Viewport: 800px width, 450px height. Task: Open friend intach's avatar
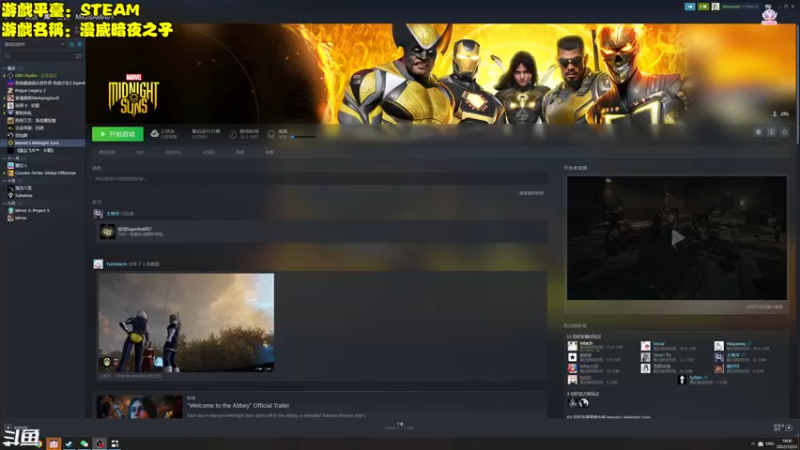572,345
